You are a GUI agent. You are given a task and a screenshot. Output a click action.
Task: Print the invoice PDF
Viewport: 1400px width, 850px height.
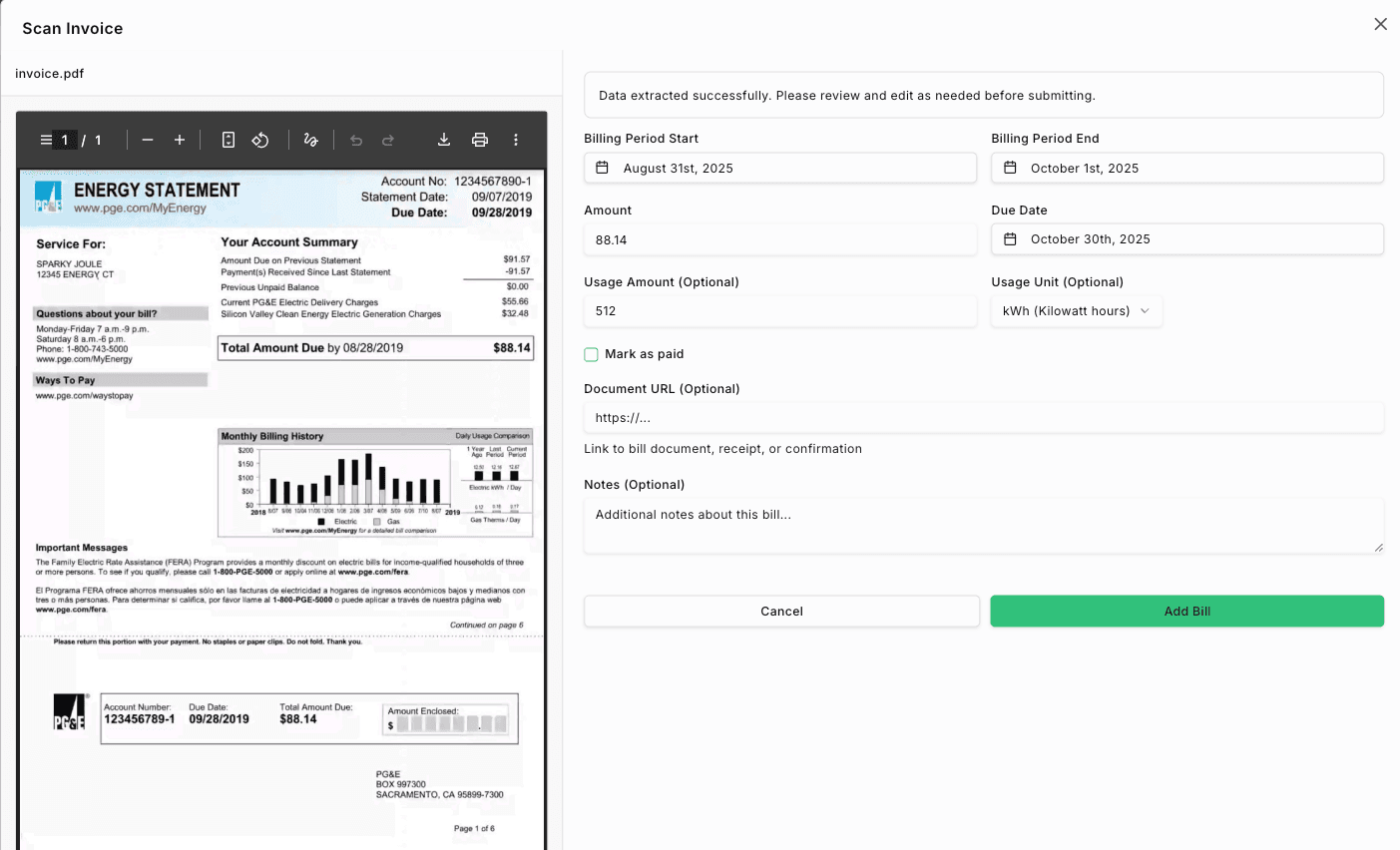[480, 140]
